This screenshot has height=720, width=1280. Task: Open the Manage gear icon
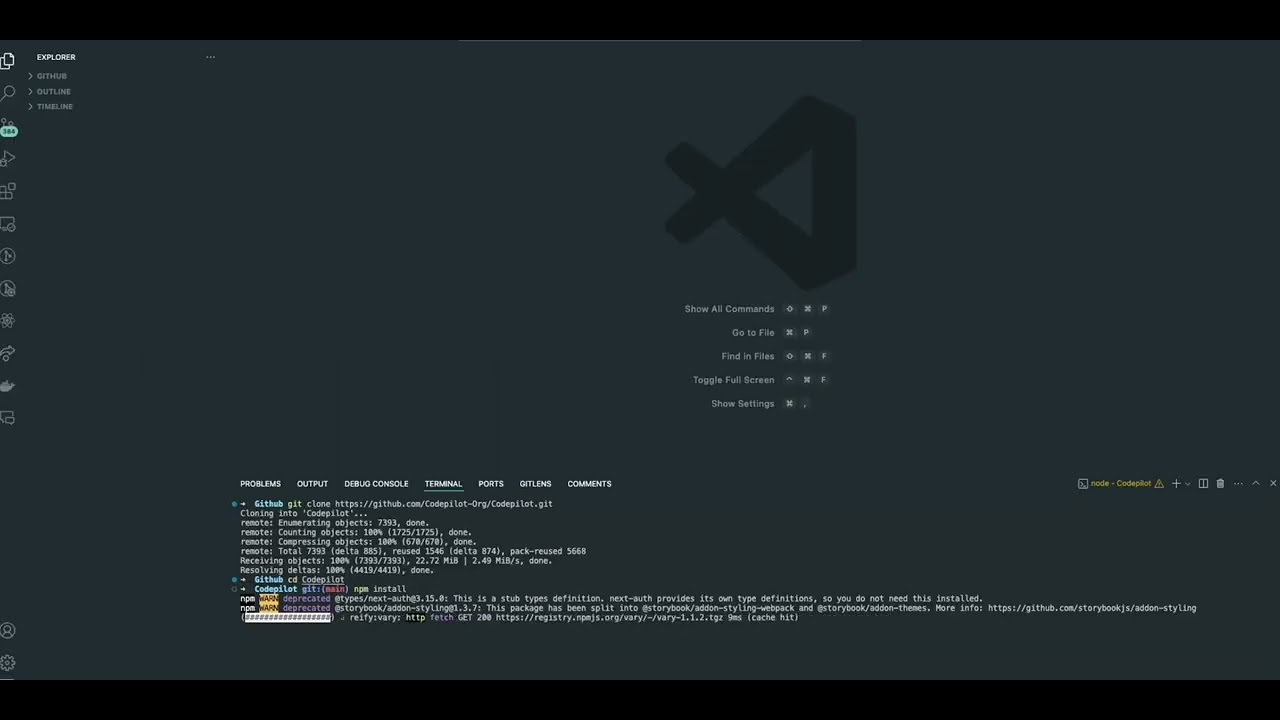[x=8, y=663]
